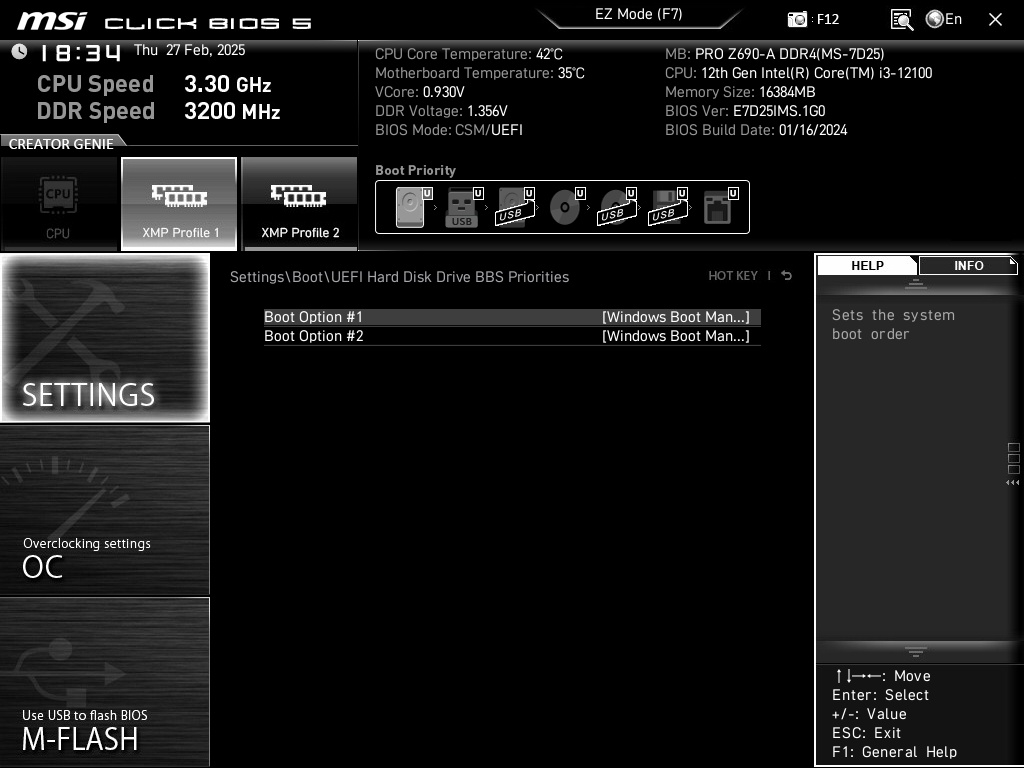Click the BIOS Build Date 01/16/2024 entry
This screenshot has width=1024, height=768.
pos(756,130)
